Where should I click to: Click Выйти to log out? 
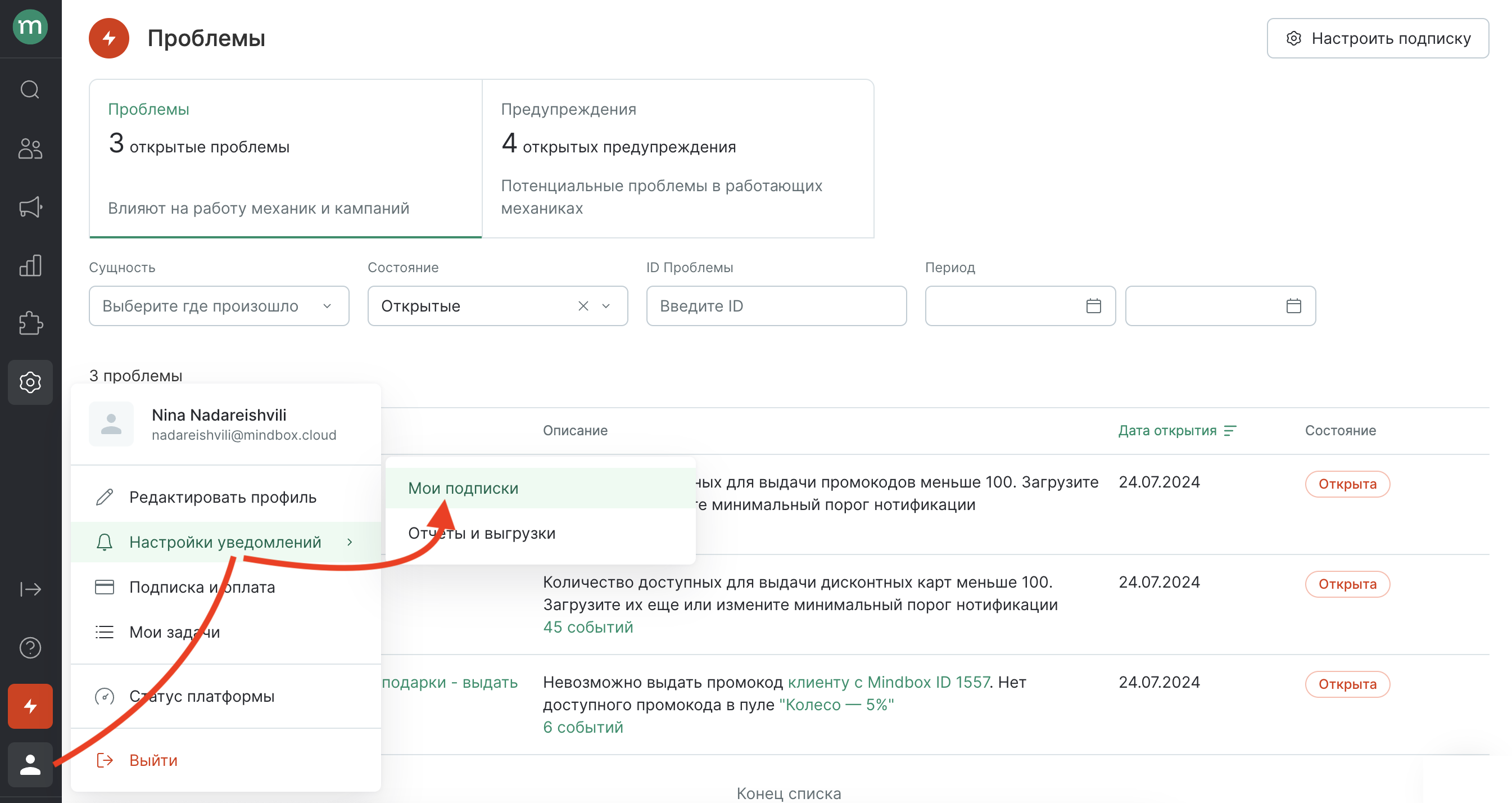(x=226, y=760)
